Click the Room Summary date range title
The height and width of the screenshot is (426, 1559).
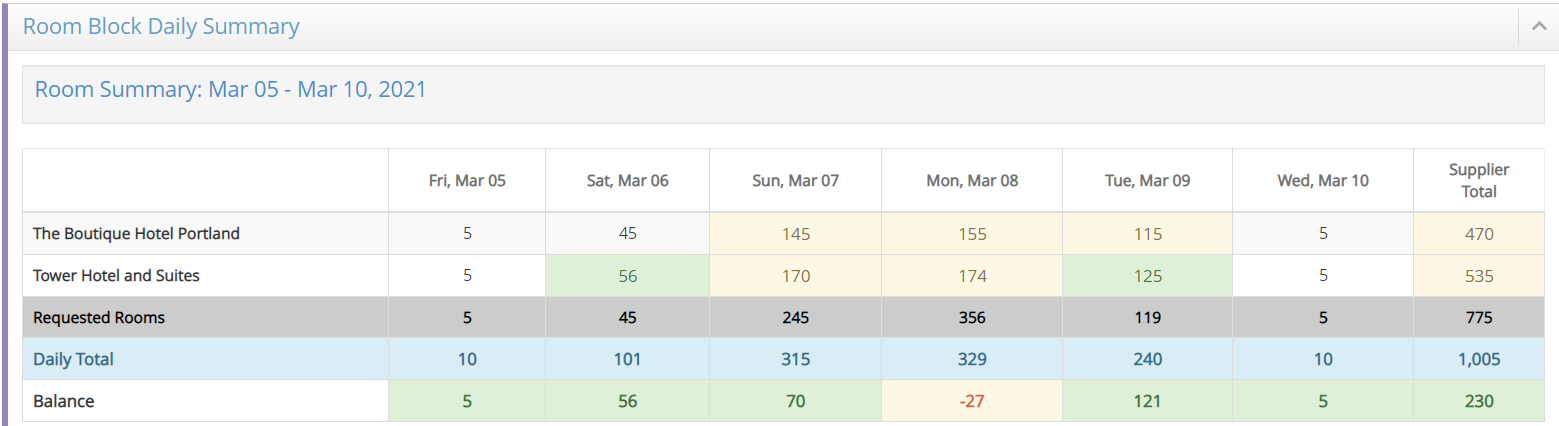[x=231, y=90]
